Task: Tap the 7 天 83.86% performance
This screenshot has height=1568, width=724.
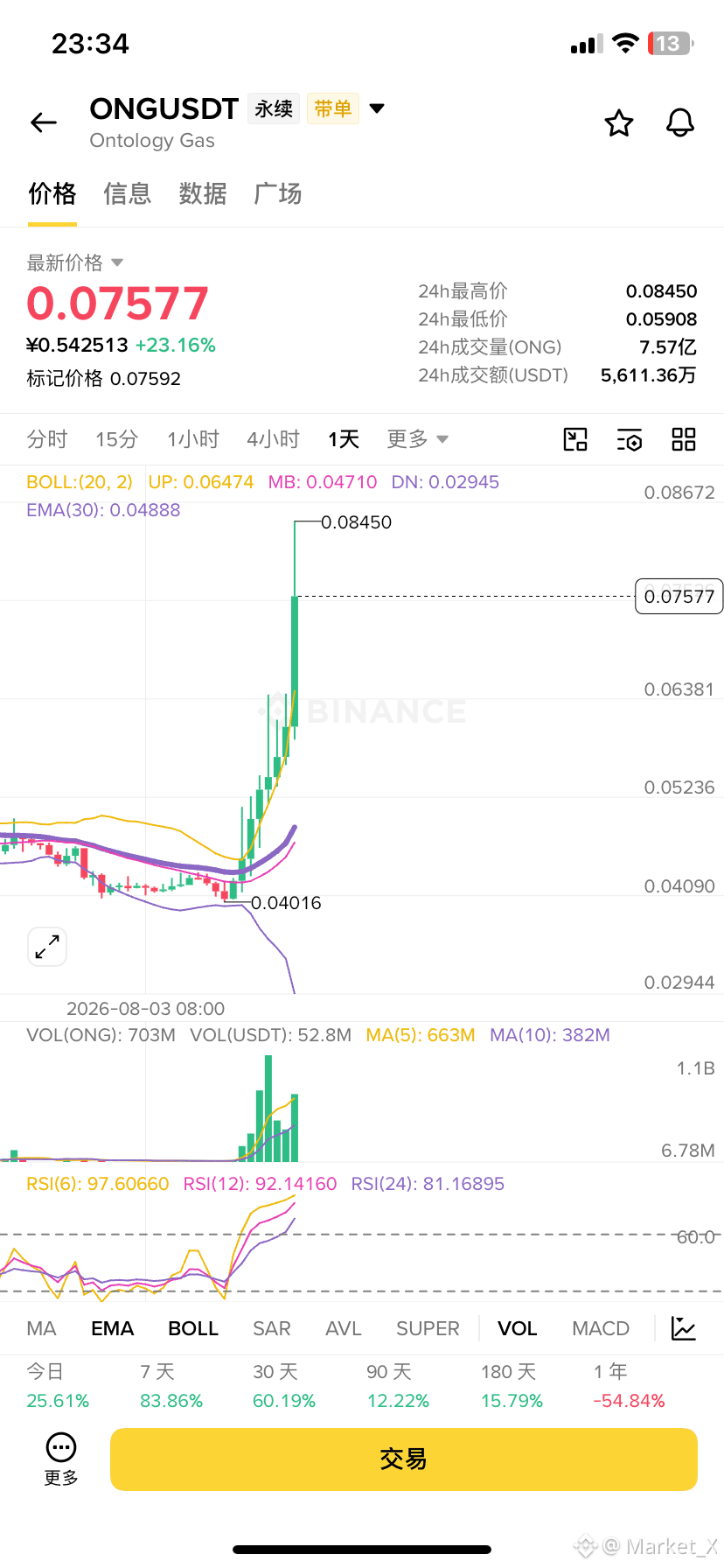Action: tap(171, 1386)
